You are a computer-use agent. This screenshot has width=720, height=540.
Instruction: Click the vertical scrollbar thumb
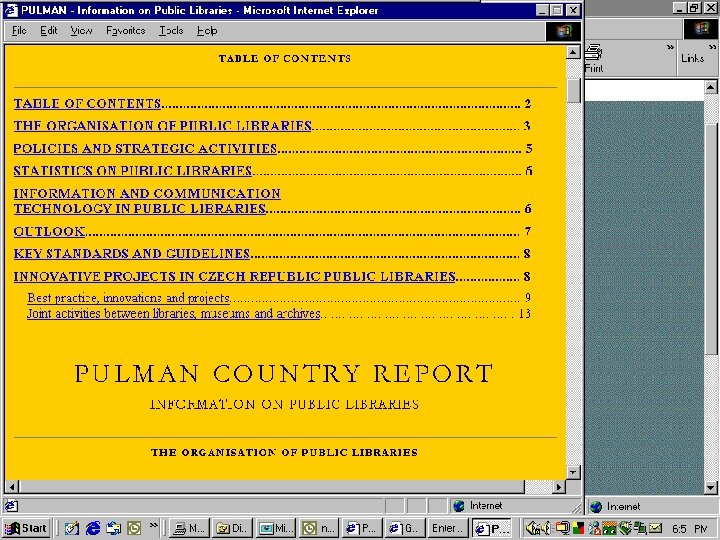tap(574, 91)
